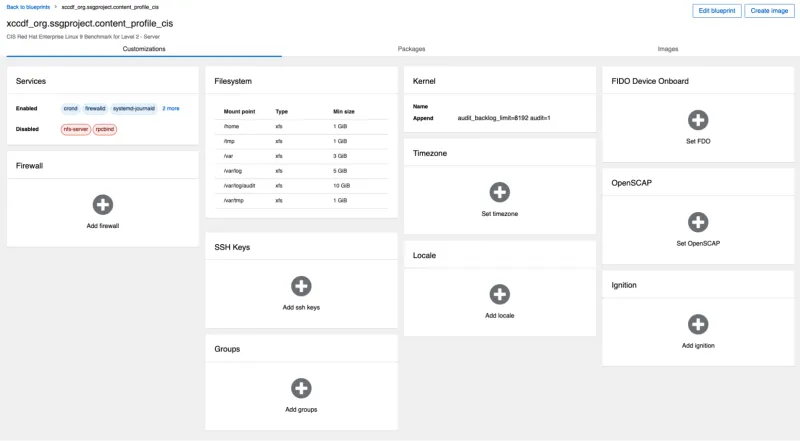This screenshot has height=441, width=800.
Task: Click the breadcrumb xccdf_org.ssgproject.content_profile_cis entry
Action: 110,7
